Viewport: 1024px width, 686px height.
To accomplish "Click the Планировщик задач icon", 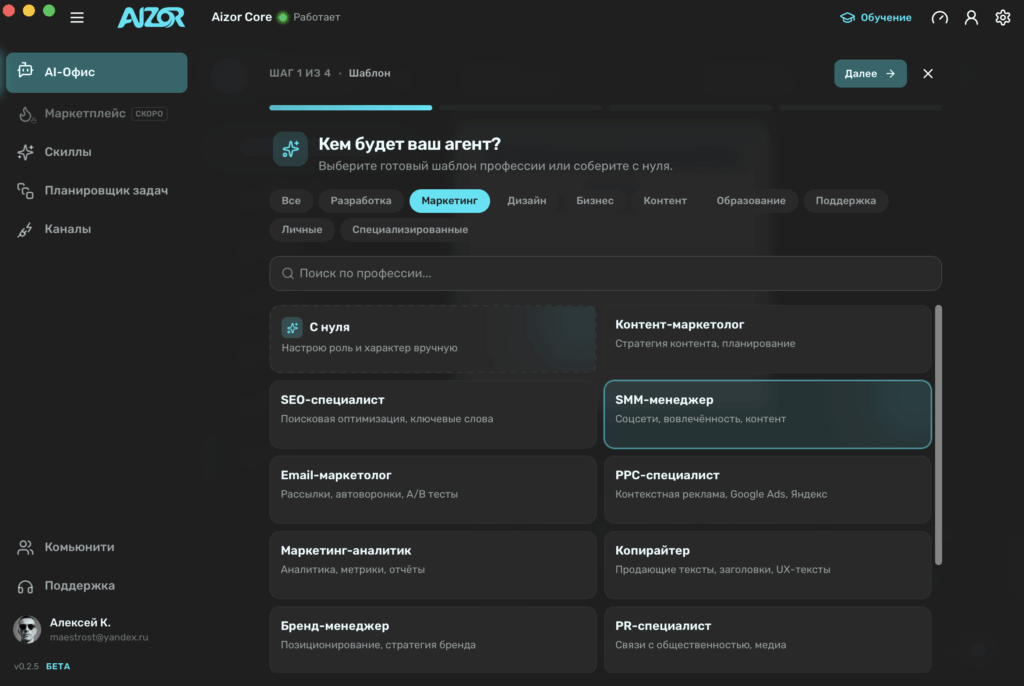I will click(25, 191).
